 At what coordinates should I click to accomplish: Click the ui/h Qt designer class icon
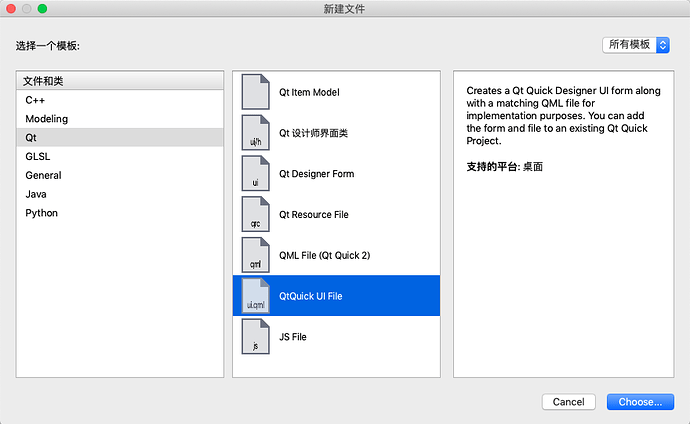tap(255, 133)
